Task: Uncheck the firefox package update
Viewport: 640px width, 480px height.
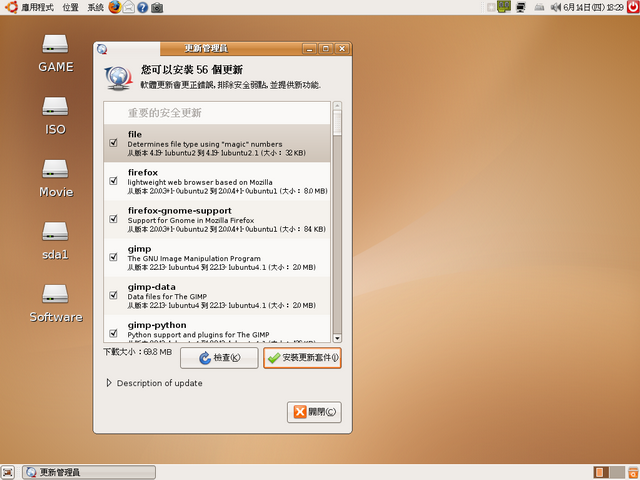Action: 113,181
